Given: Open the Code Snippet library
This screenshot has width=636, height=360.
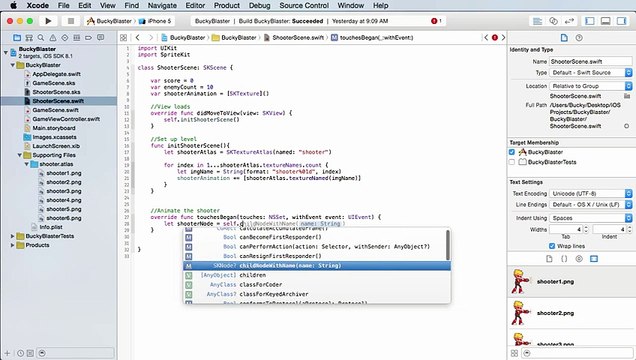Looking at the screenshot, I should (564, 259).
